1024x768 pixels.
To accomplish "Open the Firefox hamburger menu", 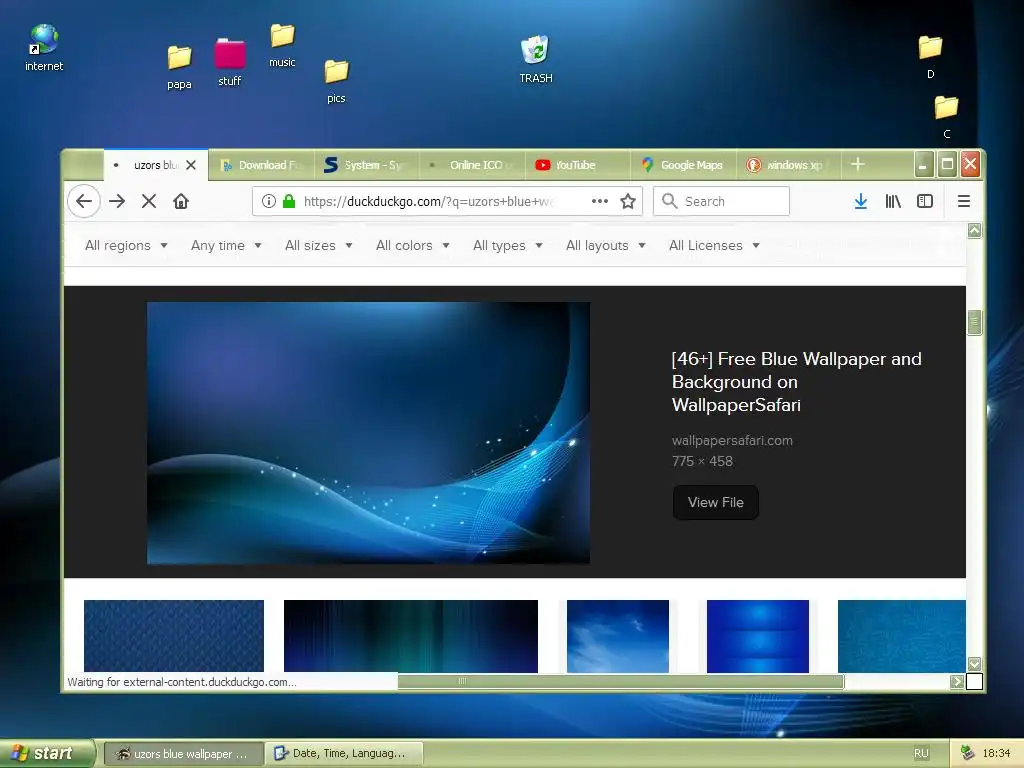I will 963,201.
